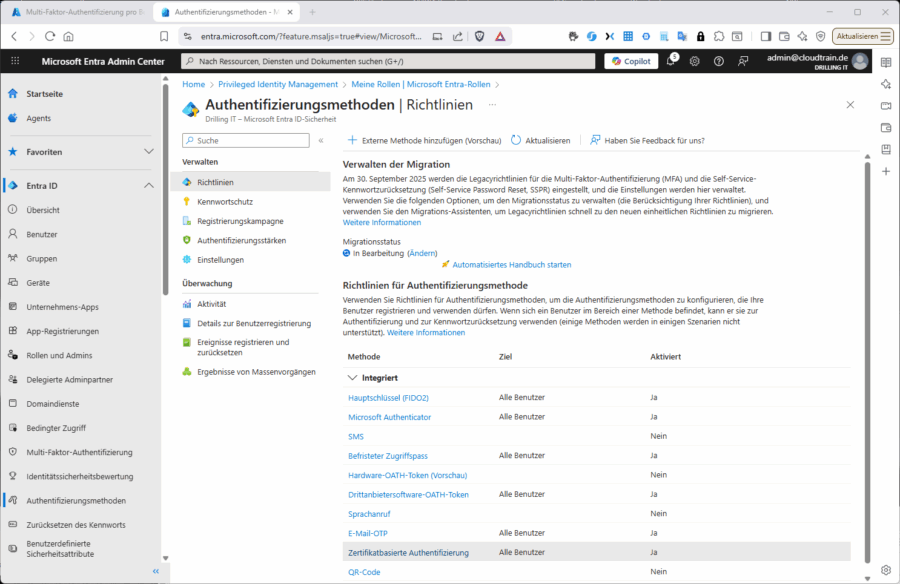The width and height of the screenshot is (900, 584).
Task: Open the Multi-Faktor-Authentifizierung shield icon
Action: pyautogui.click(x=13, y=452)
